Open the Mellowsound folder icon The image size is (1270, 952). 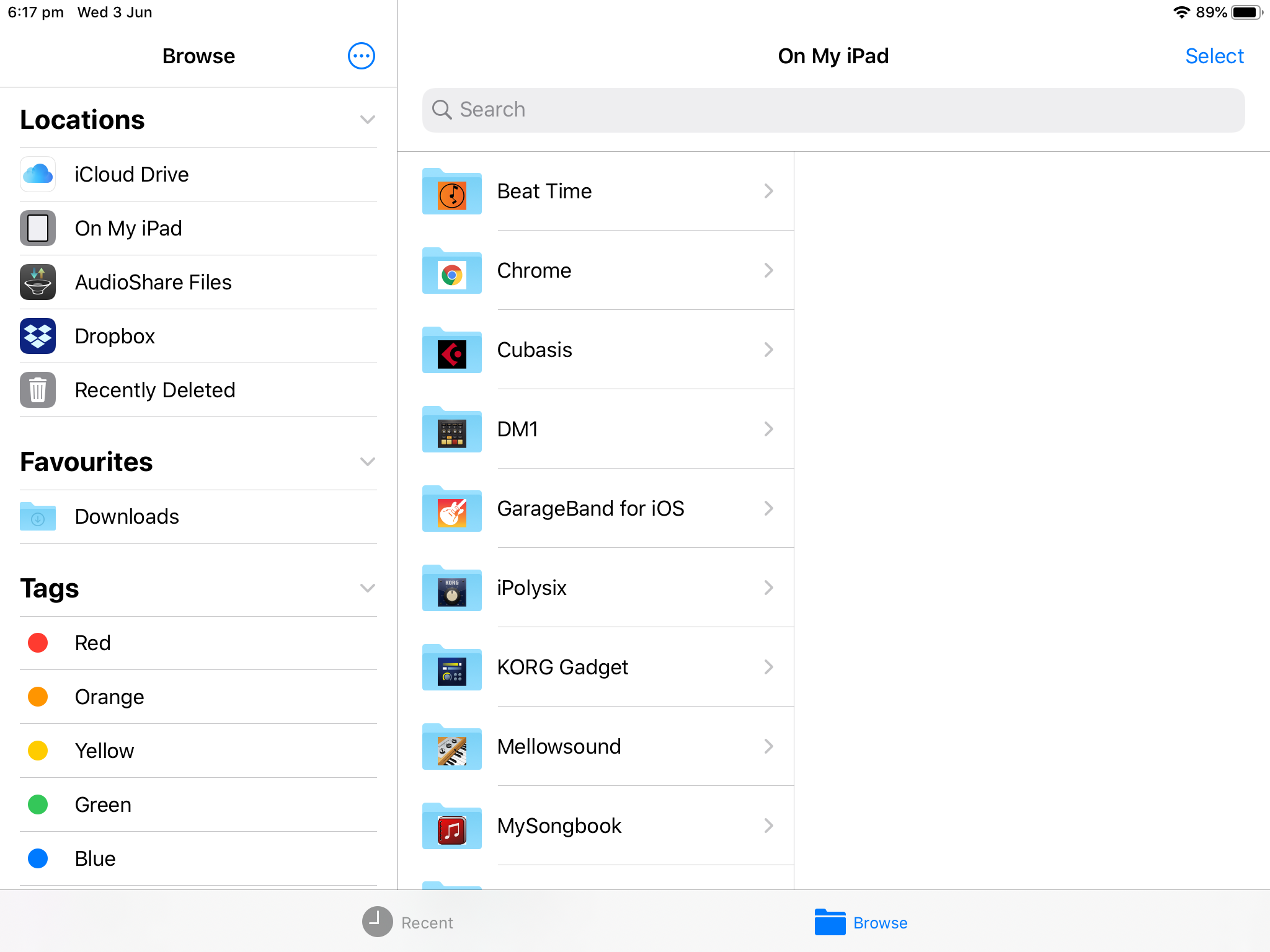[x=452, y=747]
